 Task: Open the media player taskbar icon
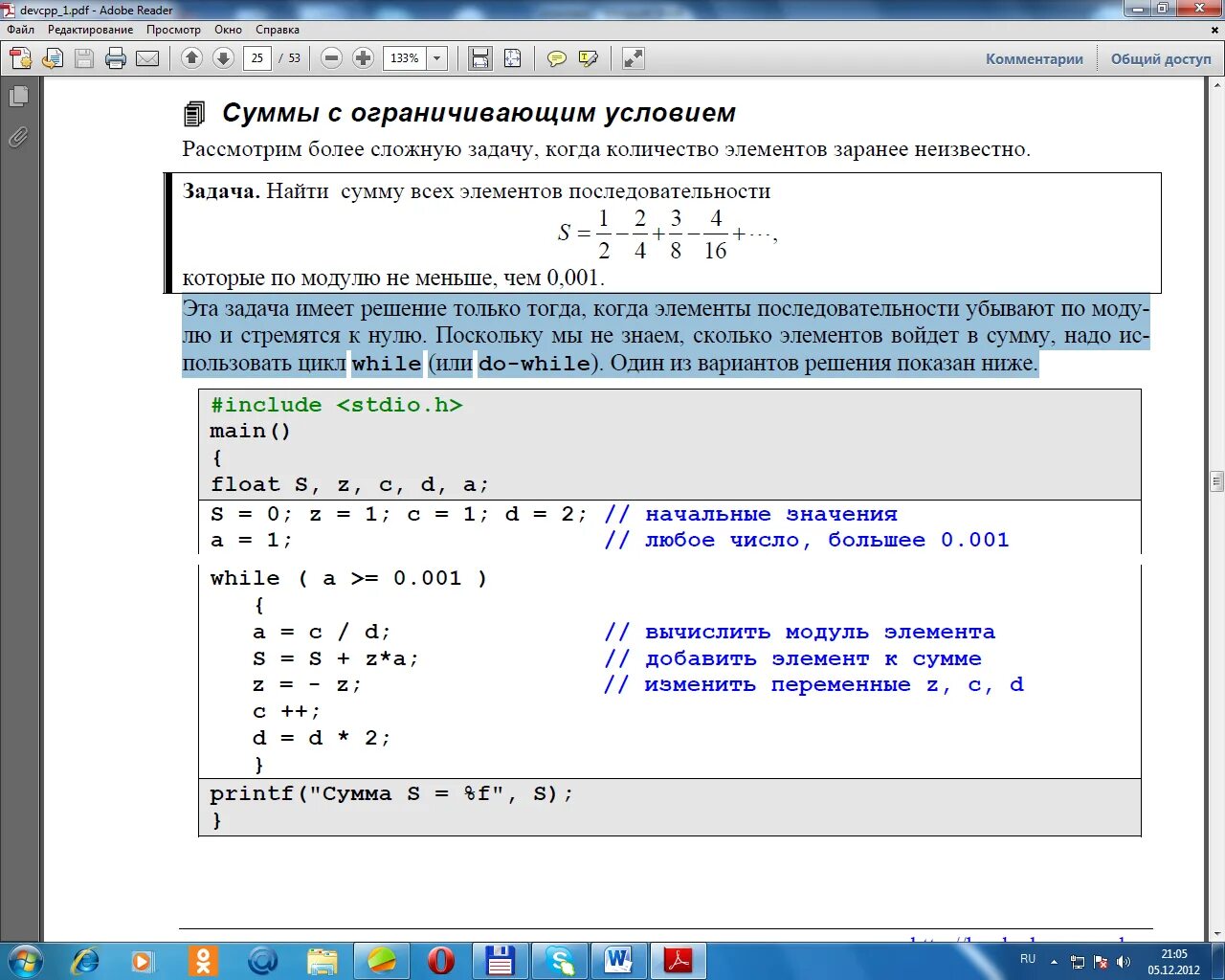click(x=143, y=960)
